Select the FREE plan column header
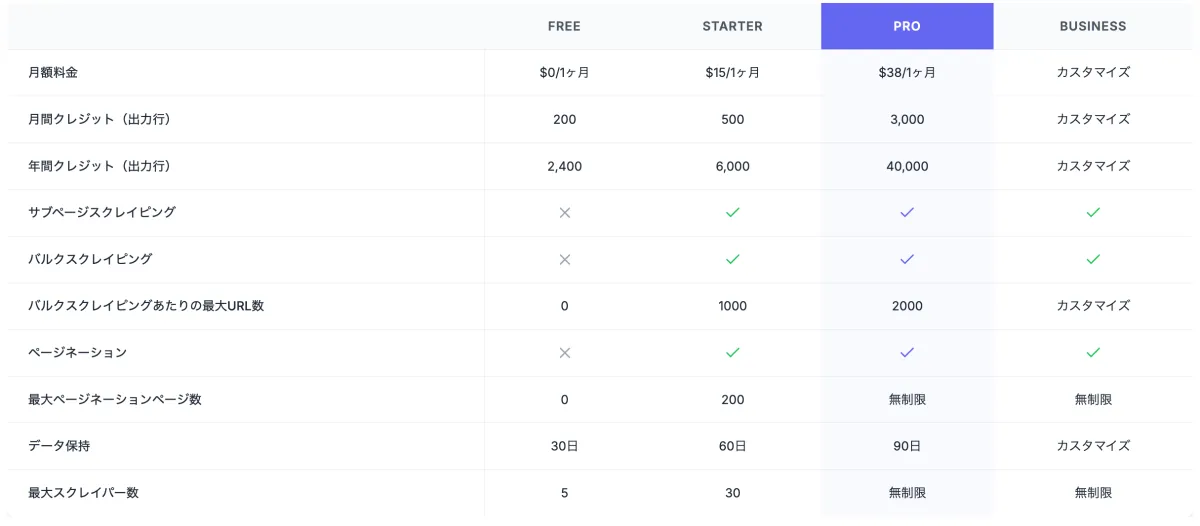1200x526 pixels. tap(564, 26)
